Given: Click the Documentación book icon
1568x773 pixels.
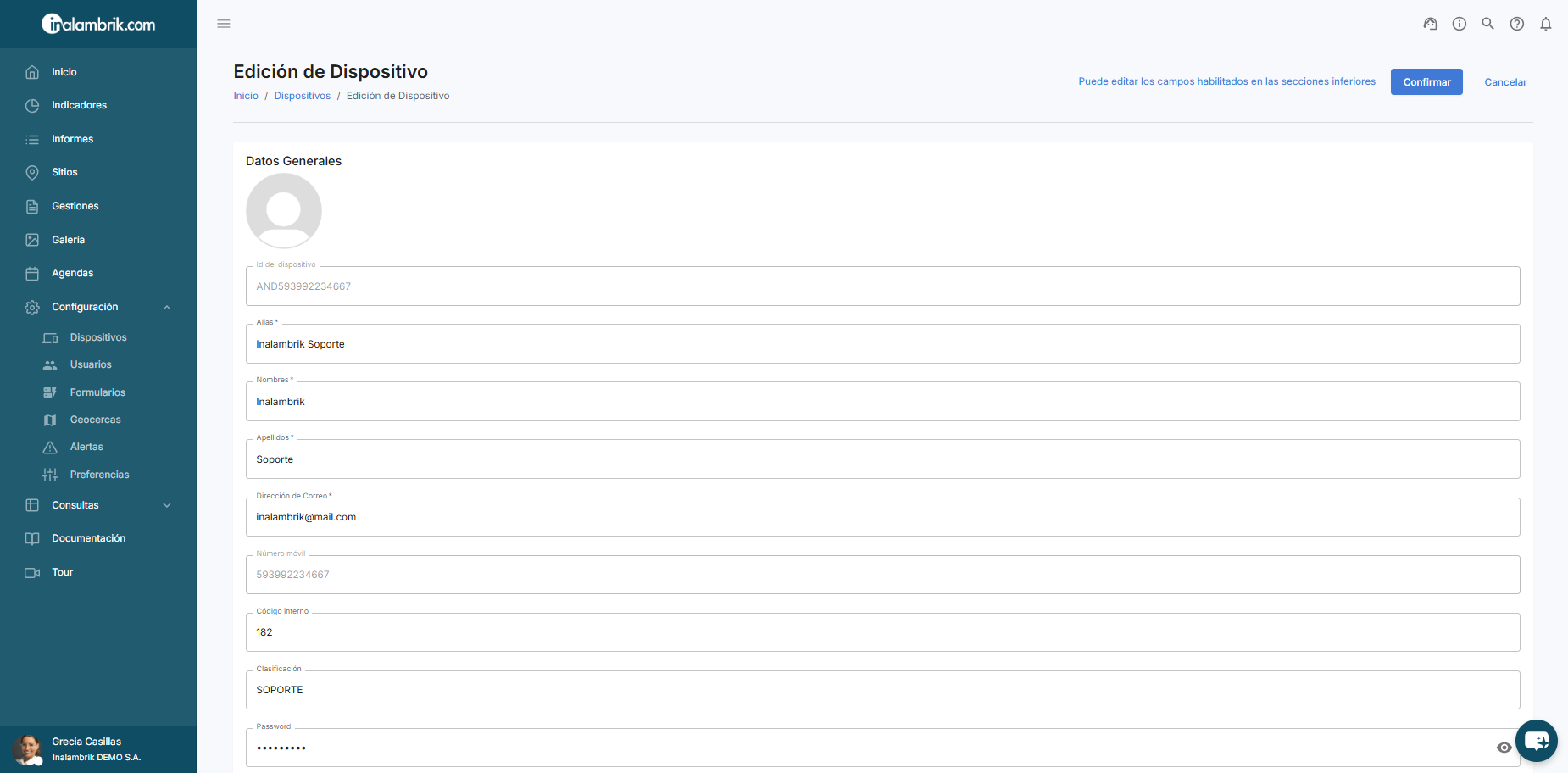Looking at the screenshot, I should pos(32,538).
